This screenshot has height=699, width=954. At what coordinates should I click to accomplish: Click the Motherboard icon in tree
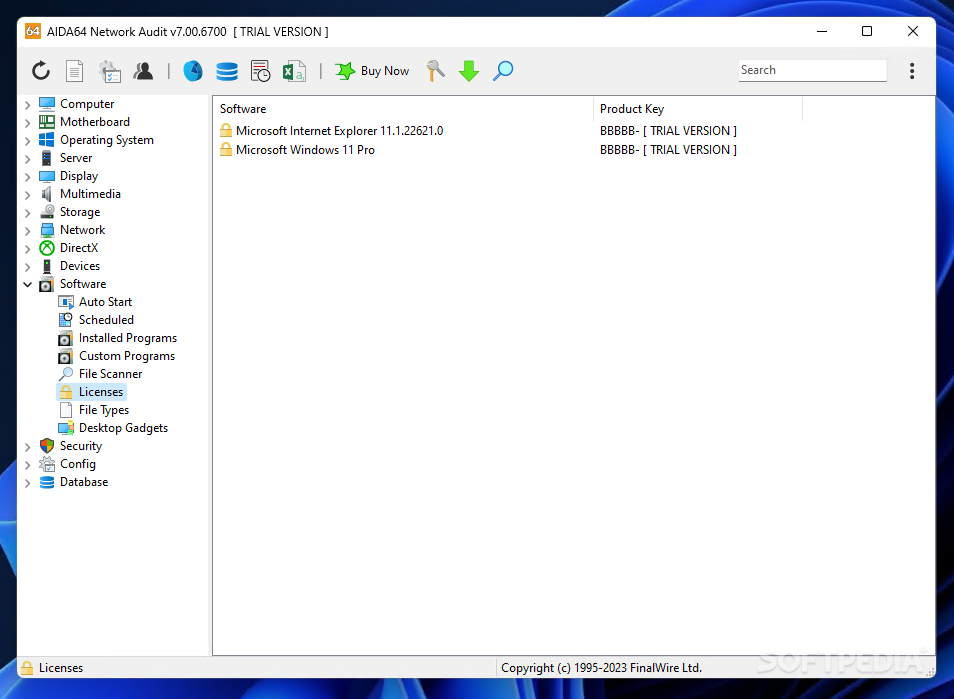47,122
